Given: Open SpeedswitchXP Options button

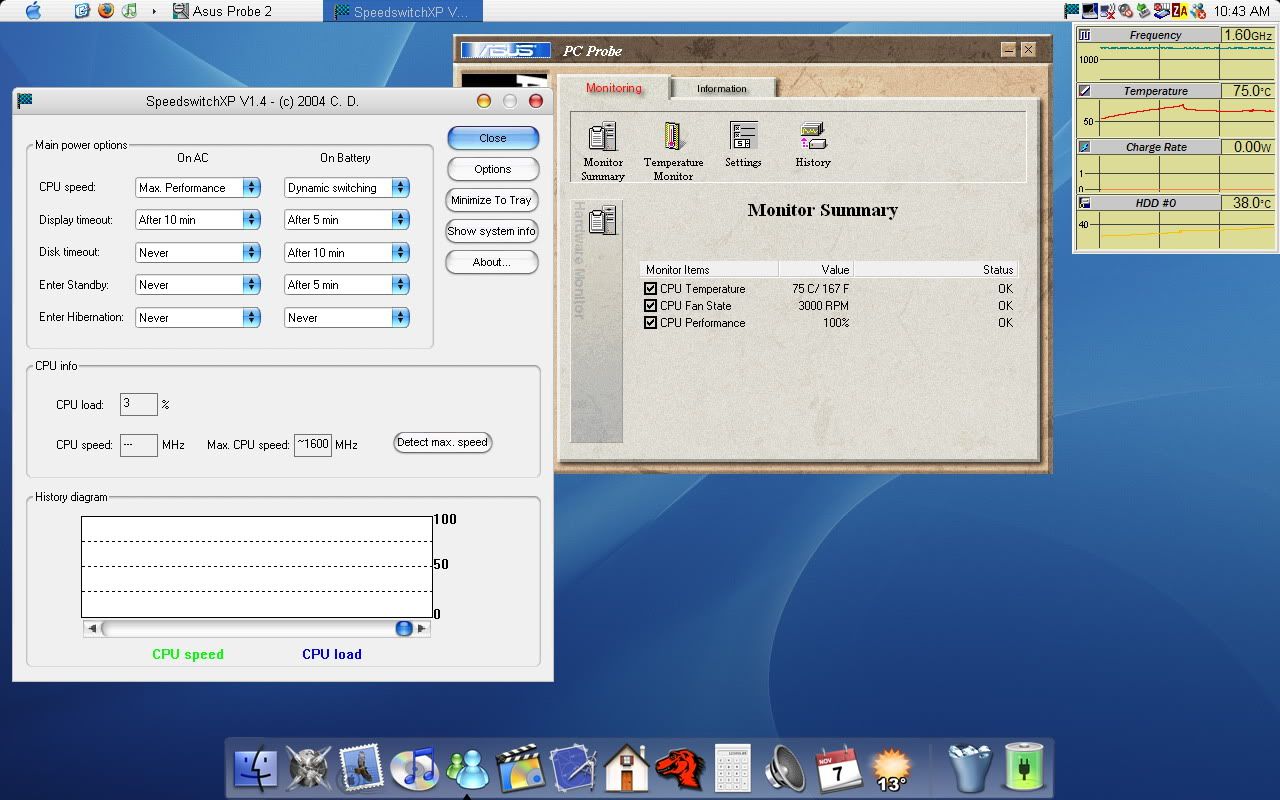Looking at the screenshot, I should point(493,169).
